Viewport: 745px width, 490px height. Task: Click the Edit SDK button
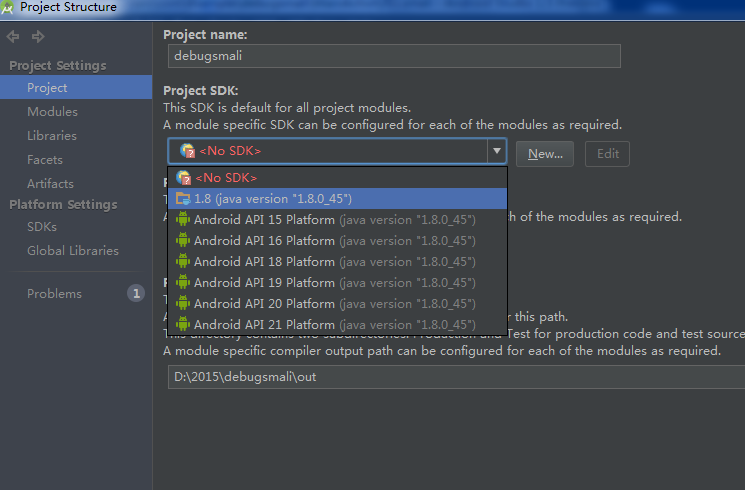607,154
